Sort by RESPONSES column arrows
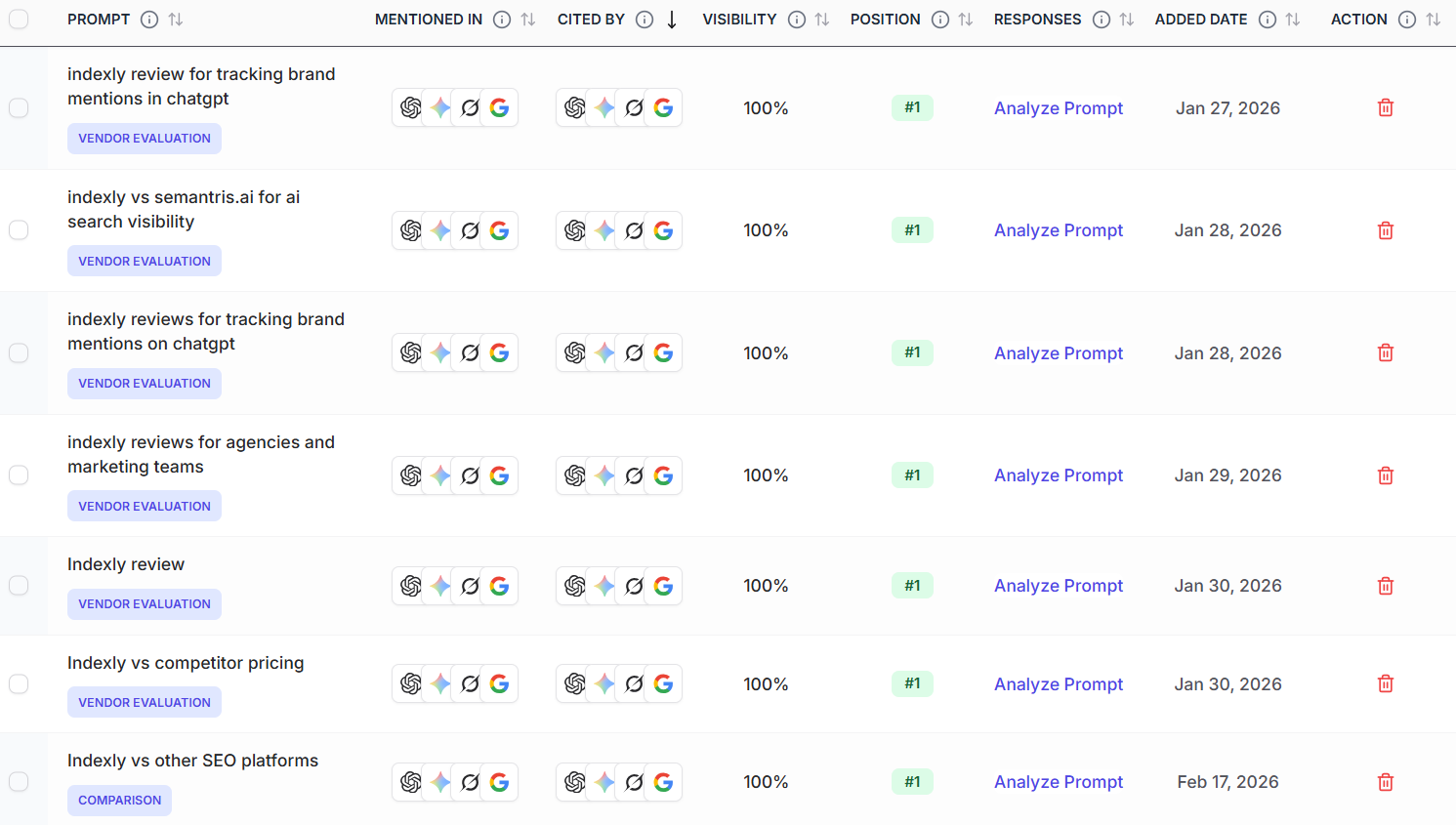This screenshot has height=825, width=1456. 1127,20
